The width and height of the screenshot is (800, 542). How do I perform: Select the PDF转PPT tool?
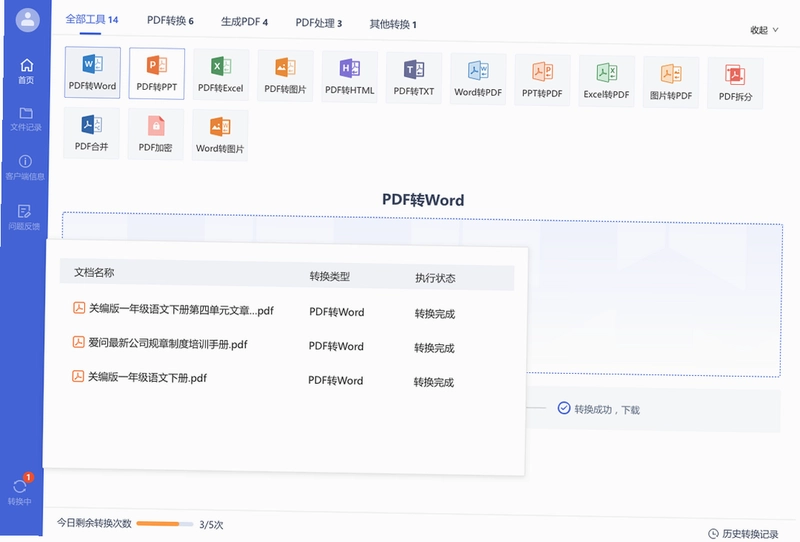click(x=157, y=73)
